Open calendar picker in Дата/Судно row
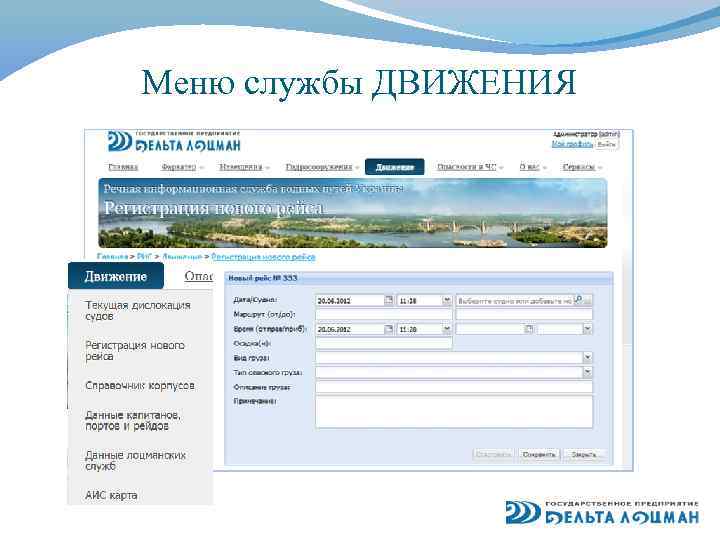The image size is (720, 540). point(388,300)
